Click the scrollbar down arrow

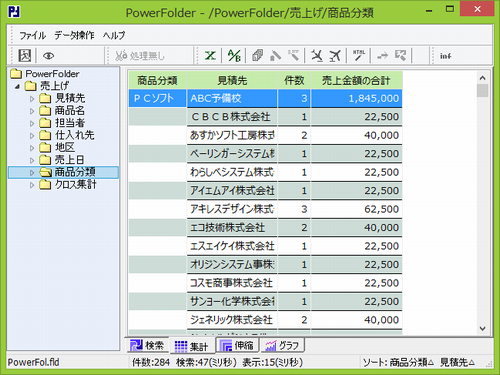[482, 328]
